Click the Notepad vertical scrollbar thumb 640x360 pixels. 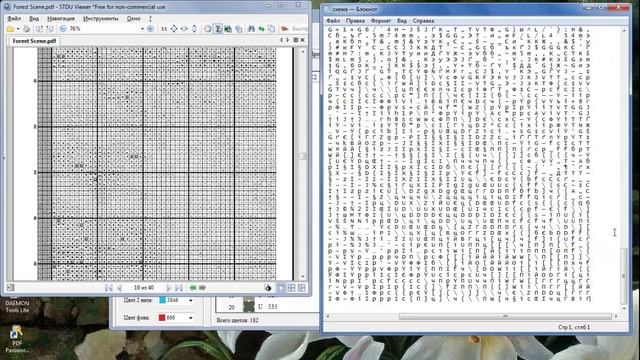tap(624, 276)
